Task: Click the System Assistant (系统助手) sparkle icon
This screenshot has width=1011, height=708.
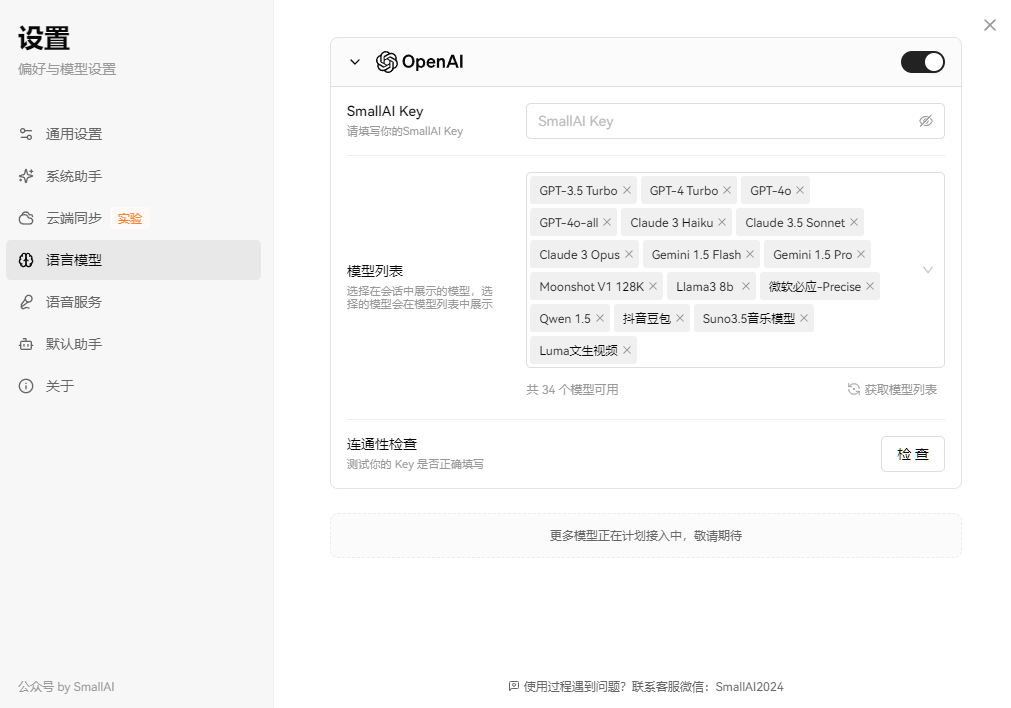Action: (26, 176)
